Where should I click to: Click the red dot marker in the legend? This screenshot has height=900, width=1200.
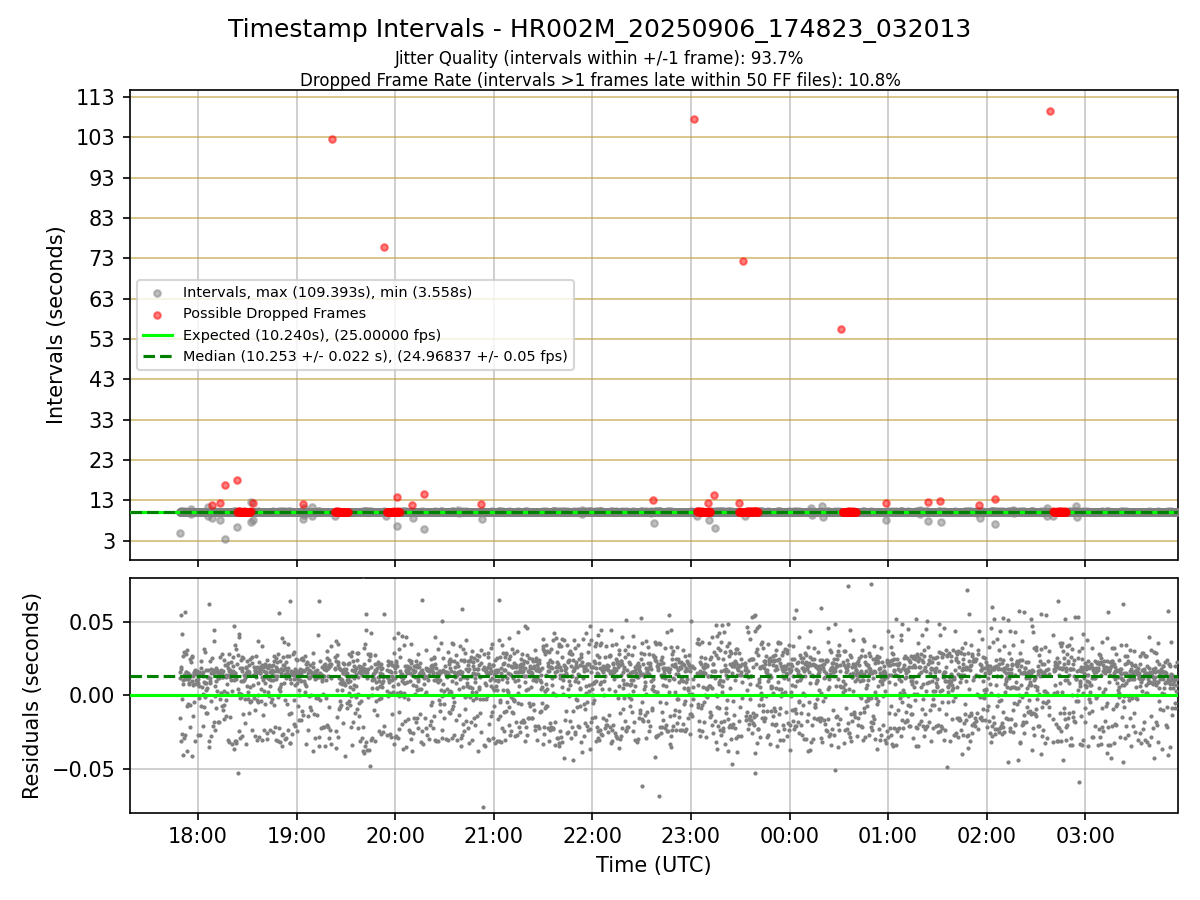pyautogui.click(x=158, y=314)
